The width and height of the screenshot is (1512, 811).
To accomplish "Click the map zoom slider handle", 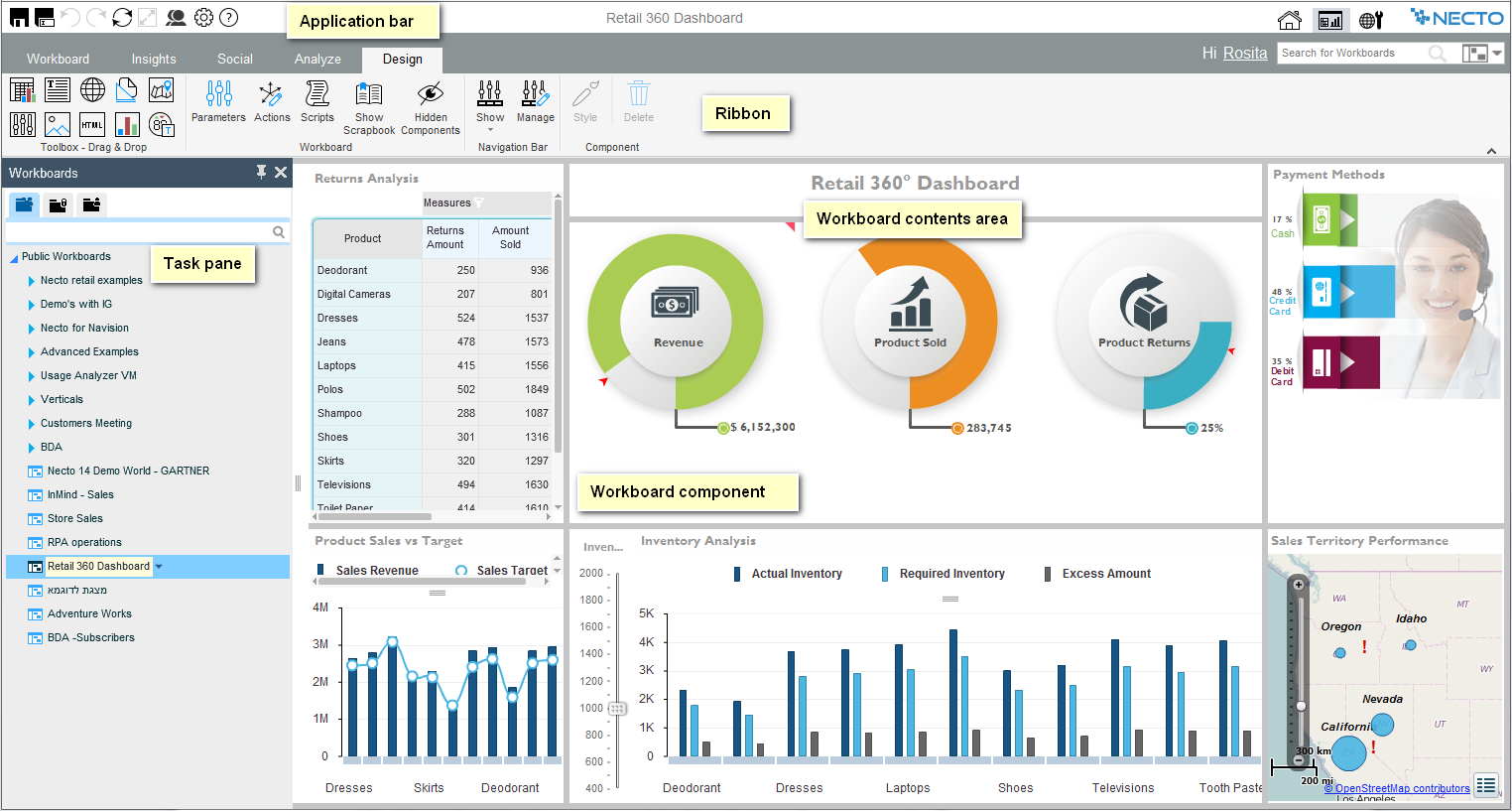I will pos(1301,706).
